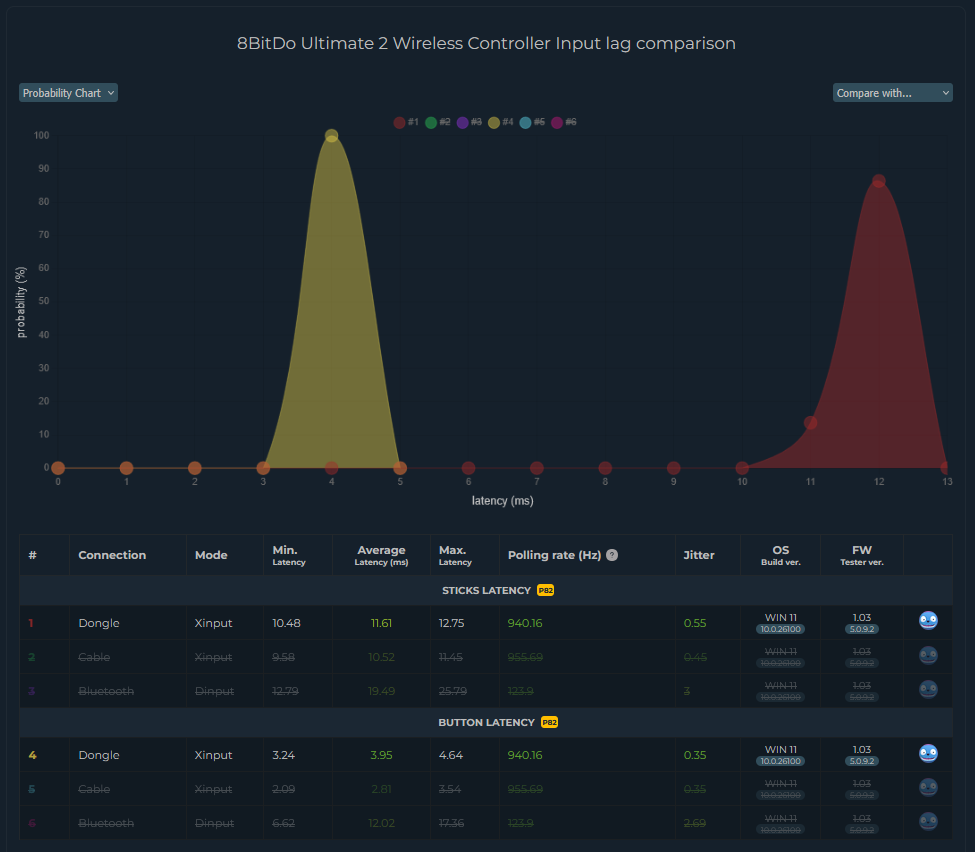
Task: Open the Compare with... dropdown
Action: click(892, 93)
